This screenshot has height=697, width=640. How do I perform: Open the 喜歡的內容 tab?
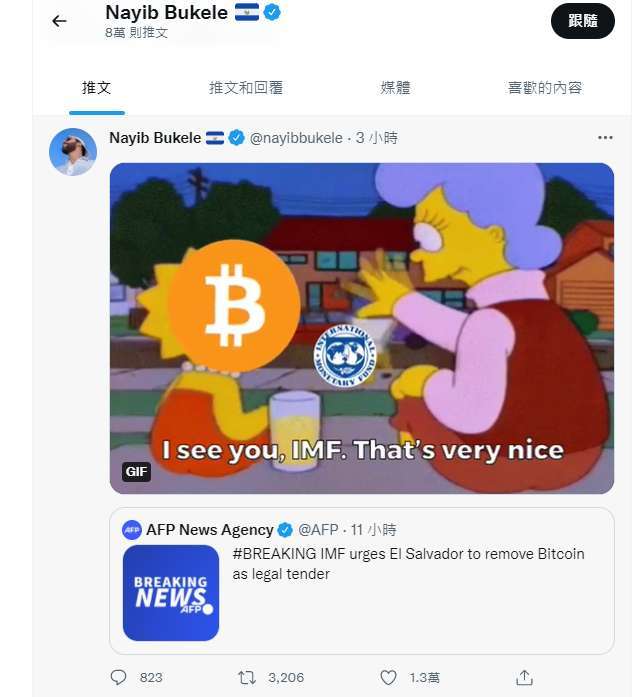[545, 88]
